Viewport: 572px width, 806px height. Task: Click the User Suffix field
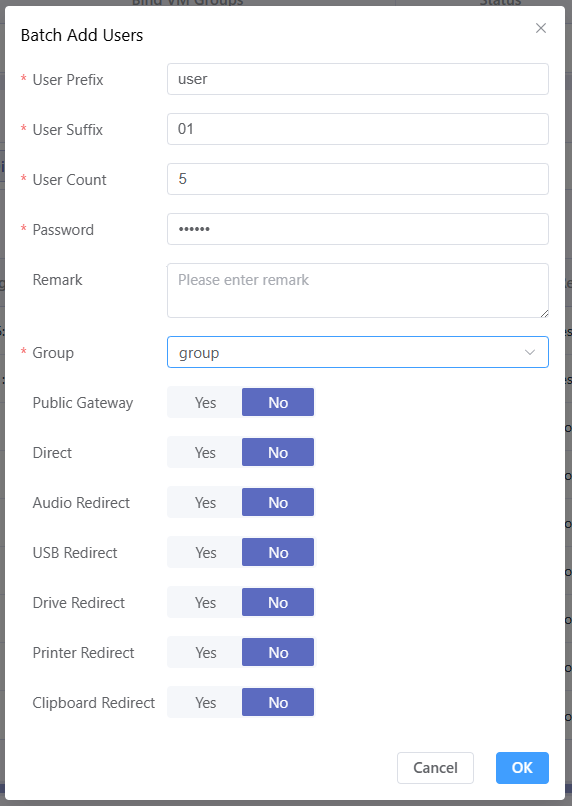[358, 129]
